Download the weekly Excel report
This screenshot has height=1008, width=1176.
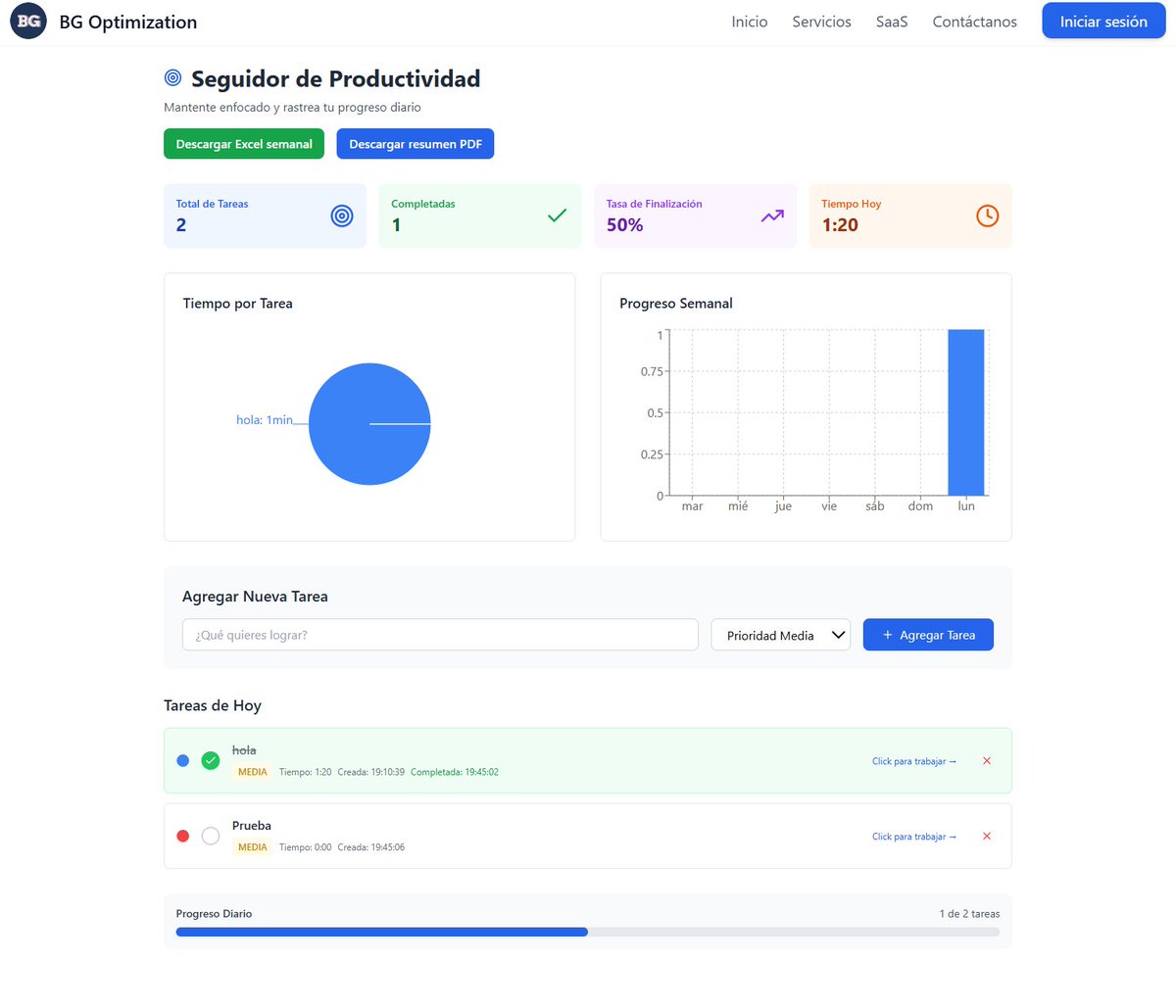[243, 143]
